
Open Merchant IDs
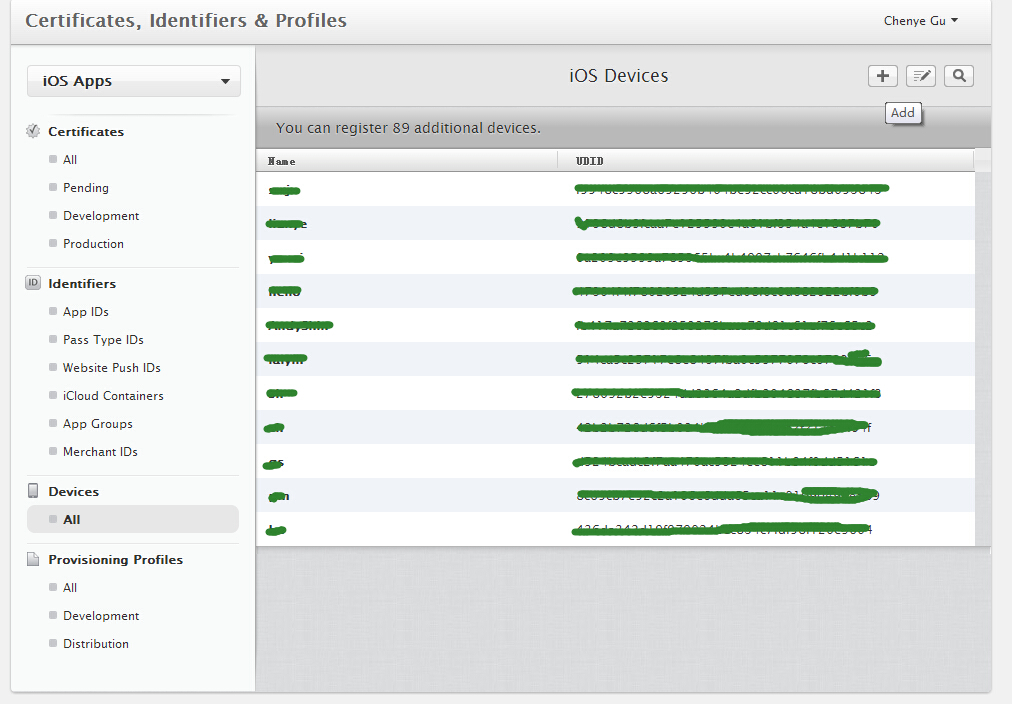click(100, 452)
